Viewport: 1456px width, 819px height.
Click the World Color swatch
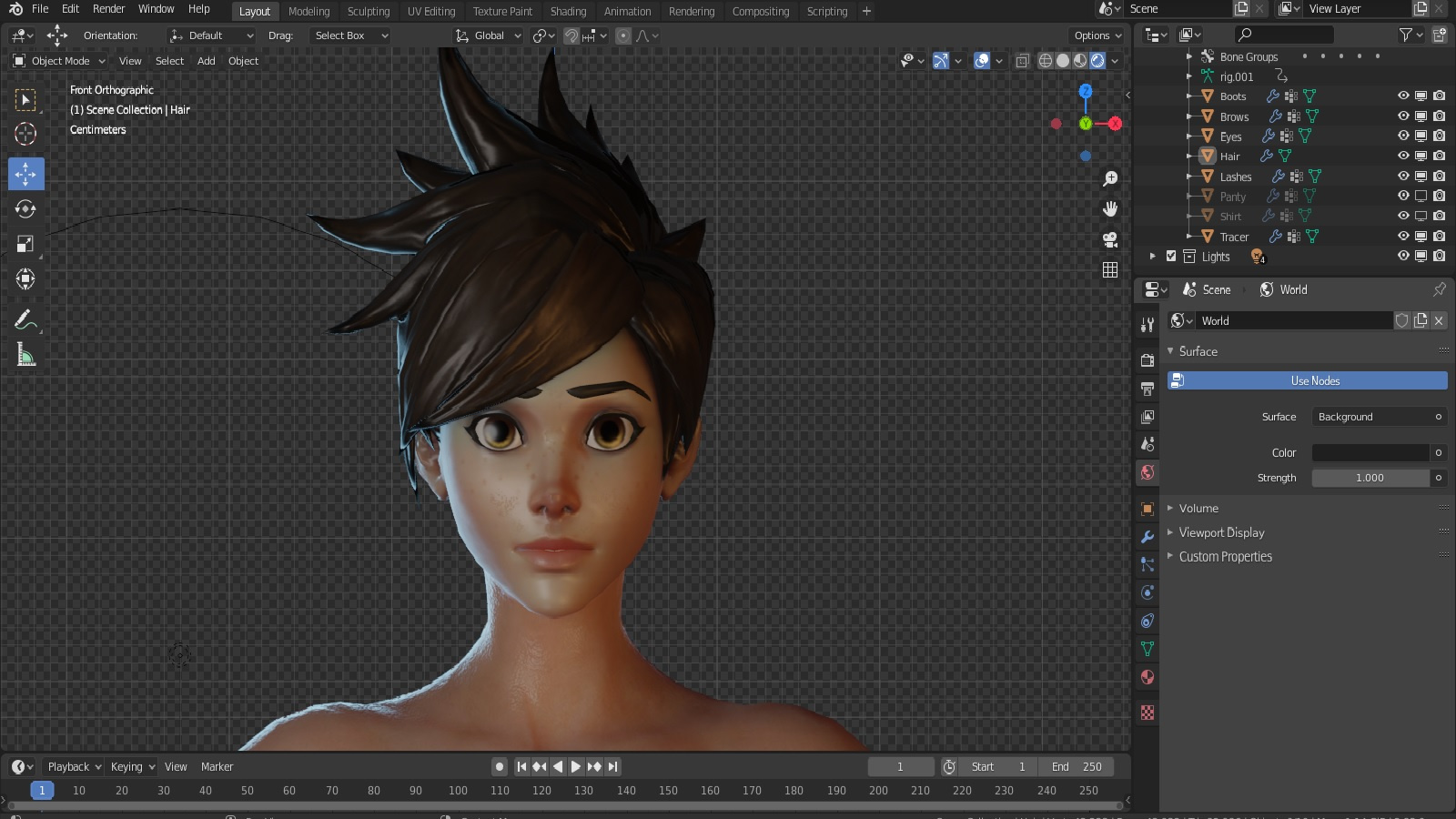[x=1370, y=452]
